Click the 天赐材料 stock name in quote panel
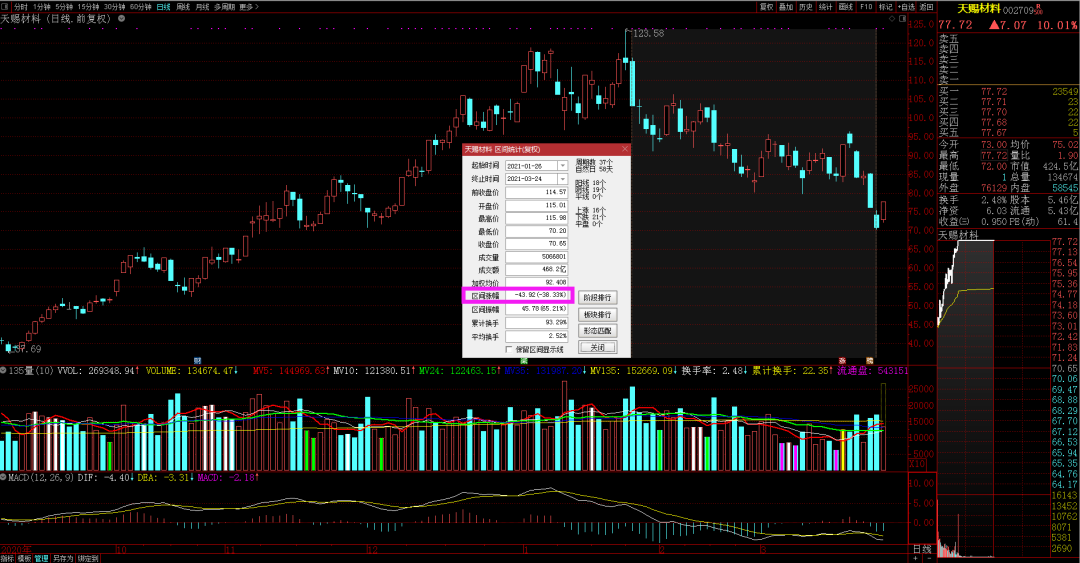 tap(978, 9)
